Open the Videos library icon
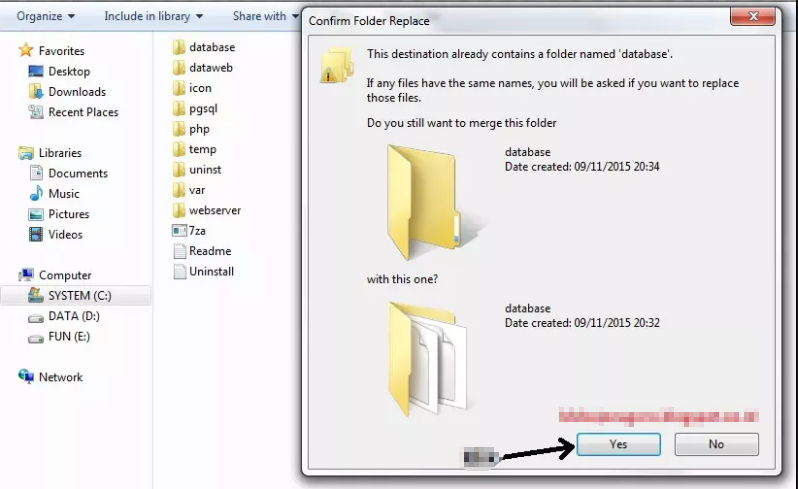Image resolution: width=798 pixels, height=489 pixels. (36, 234)
